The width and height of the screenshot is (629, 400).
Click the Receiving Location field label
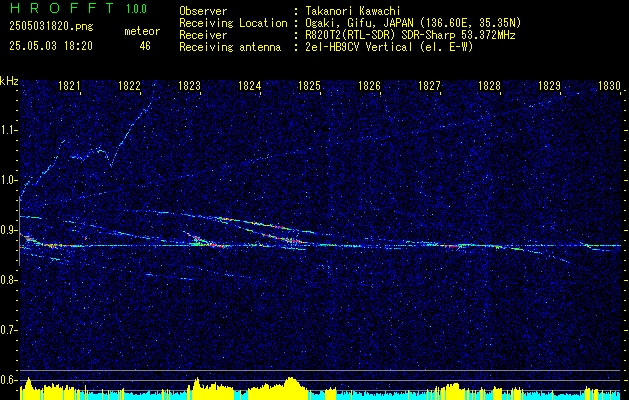(233, 23)
